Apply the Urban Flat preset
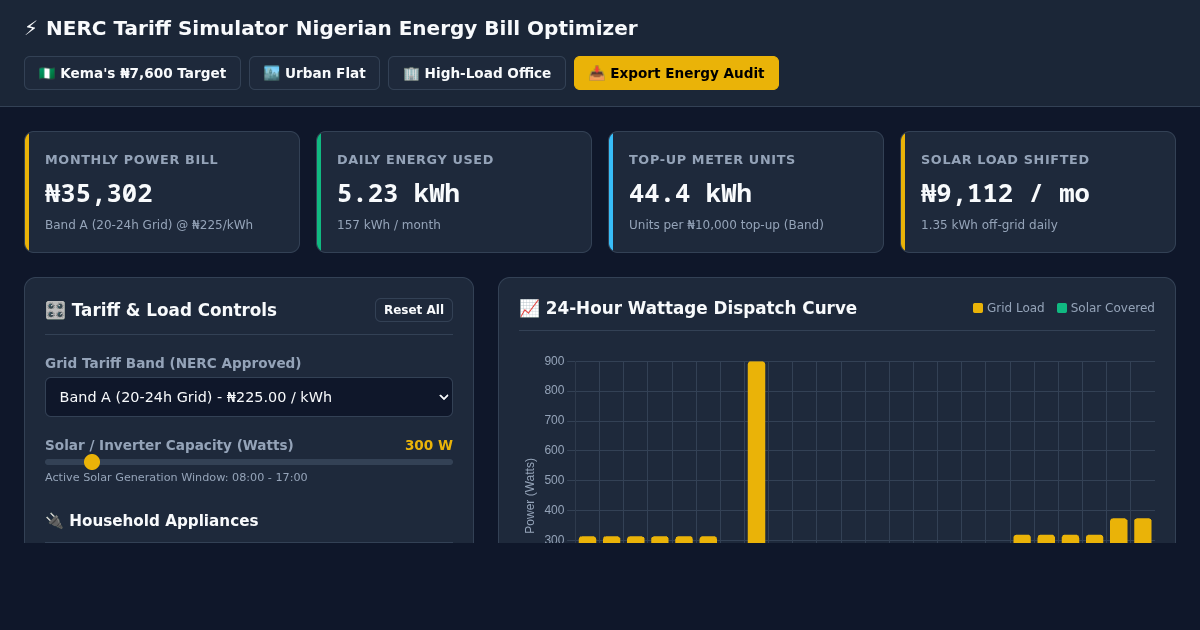This screenshot has height=630, width=1200. pyautogui.click(x=314, y=73)
